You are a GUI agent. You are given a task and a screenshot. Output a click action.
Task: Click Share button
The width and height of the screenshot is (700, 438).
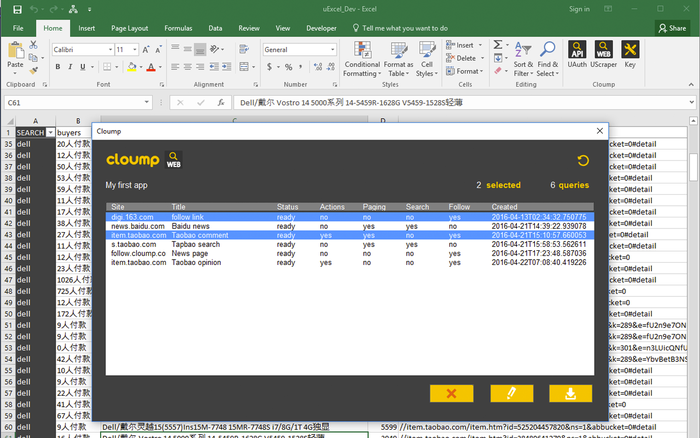click(672, 28)
